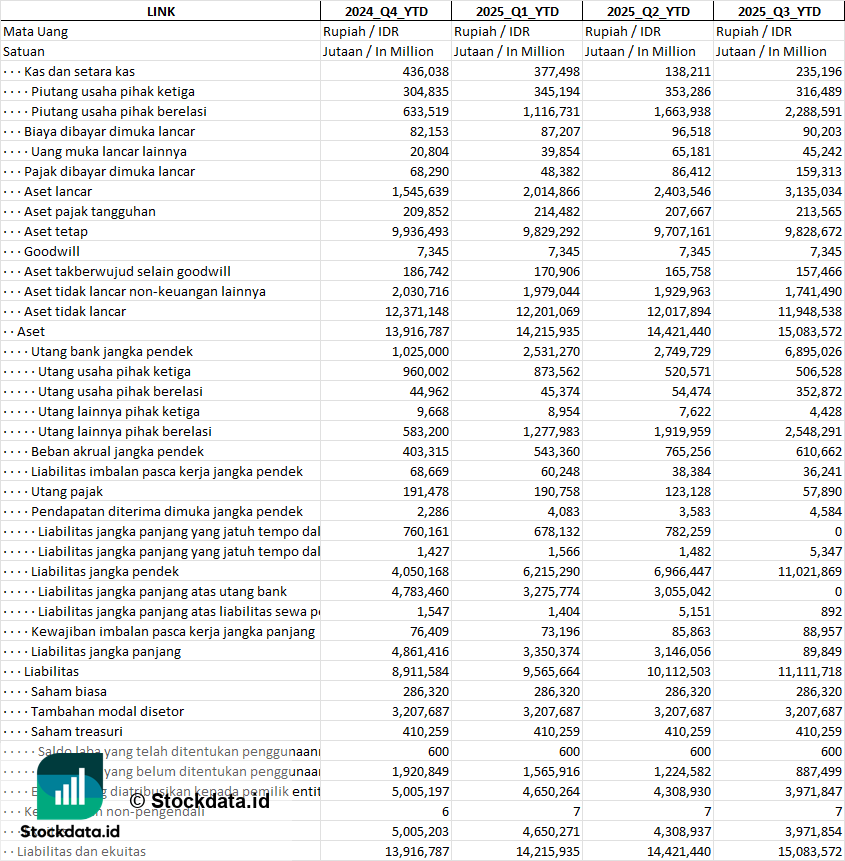Select Utang lainnya pihak berelasi label

(x=125, y=432)
